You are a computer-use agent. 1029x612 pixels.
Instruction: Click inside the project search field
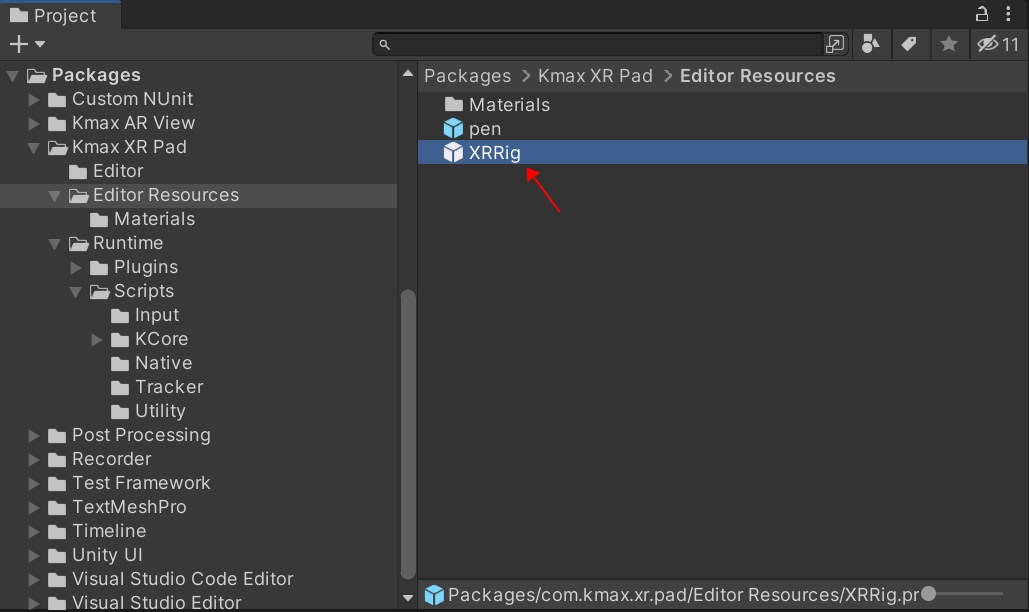pyautogui.click(x=598, y=44)
